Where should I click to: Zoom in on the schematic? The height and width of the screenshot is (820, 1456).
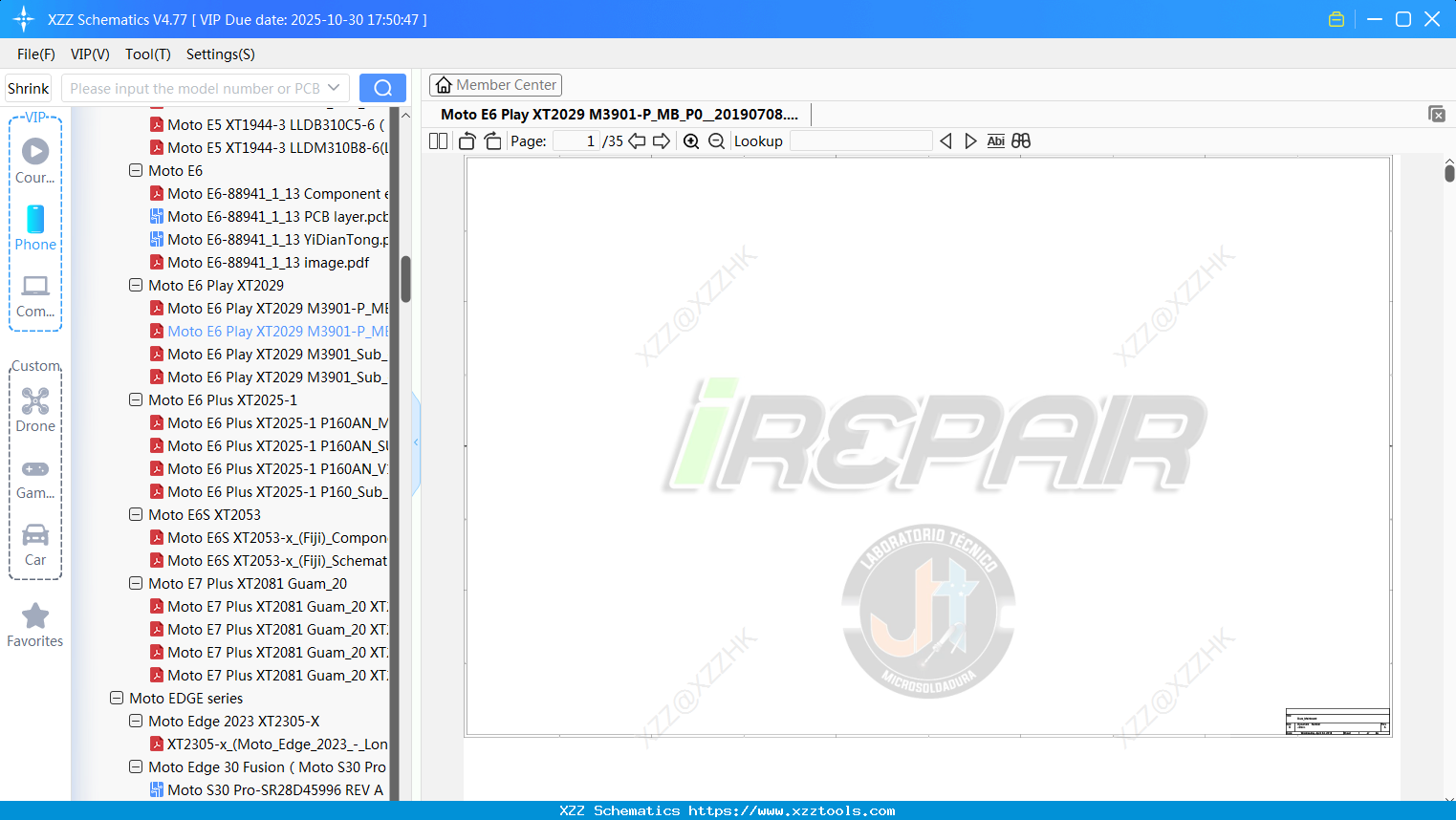point(691,141)
